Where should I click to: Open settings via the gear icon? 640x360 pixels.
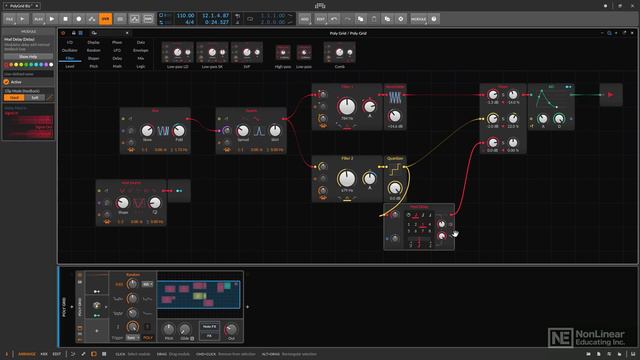coord(401,19)
